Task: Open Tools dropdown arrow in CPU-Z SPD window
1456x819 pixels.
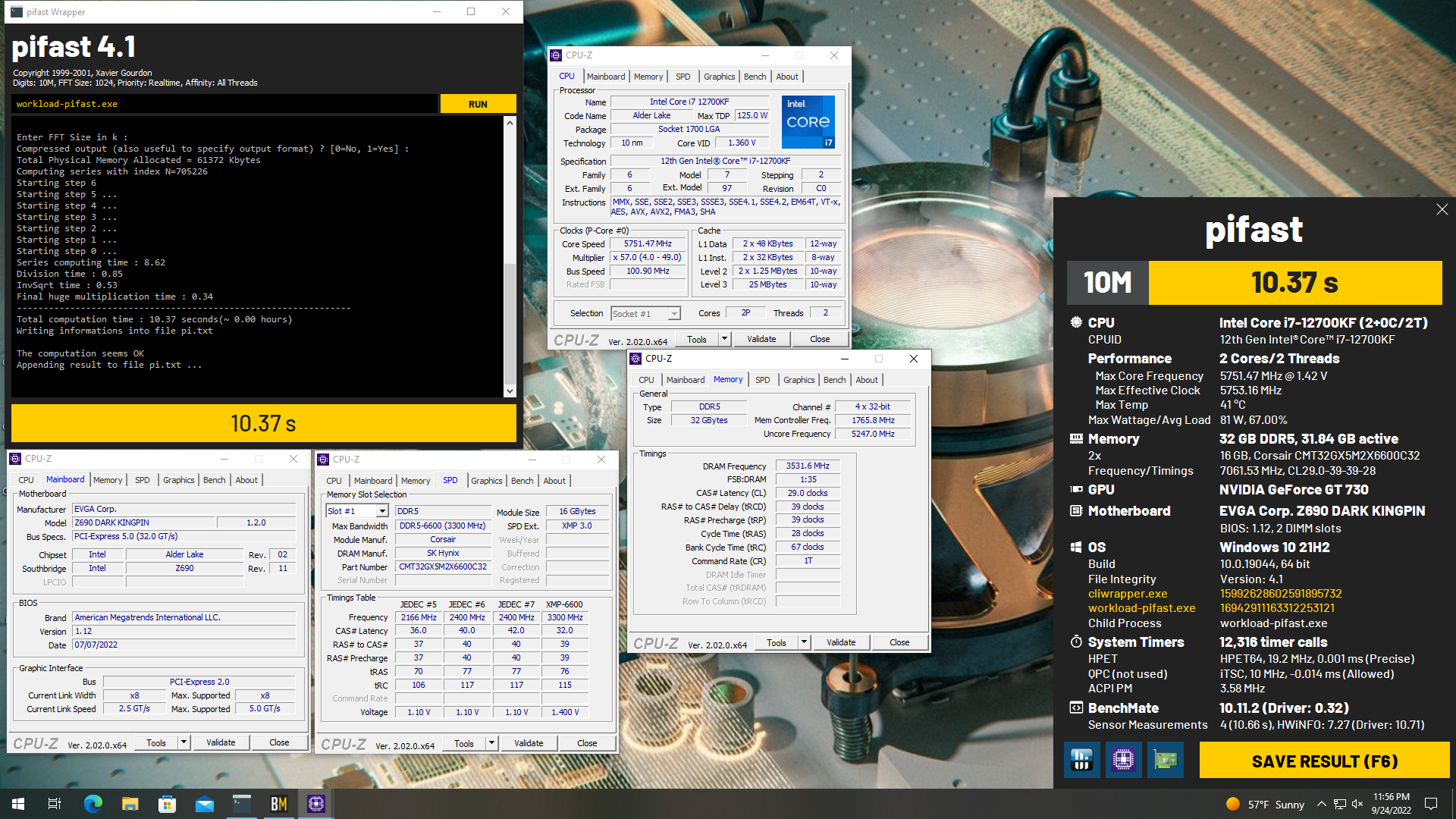Action: [491, 743]
